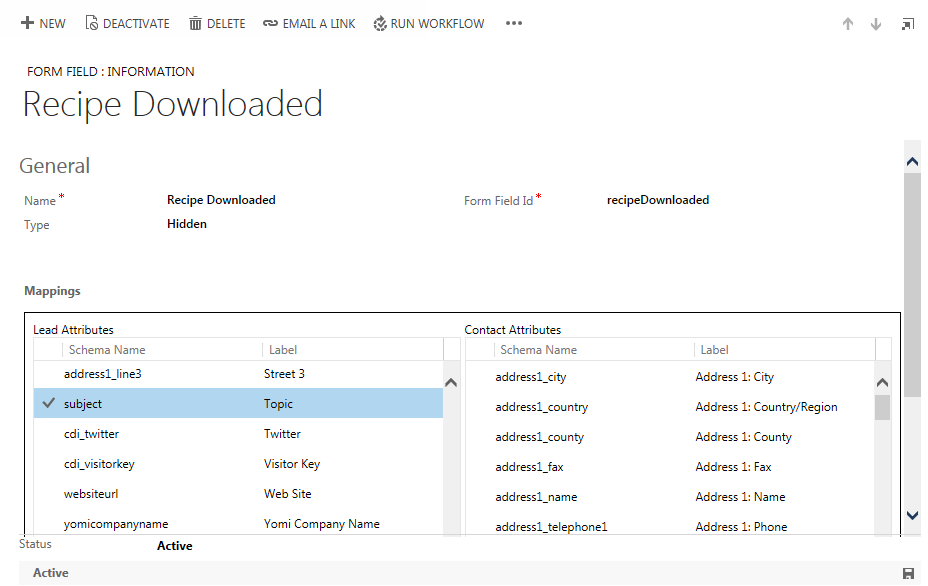Click the New record plus icon
Viewport: 928px width, 586px height.
coord(27,23)
